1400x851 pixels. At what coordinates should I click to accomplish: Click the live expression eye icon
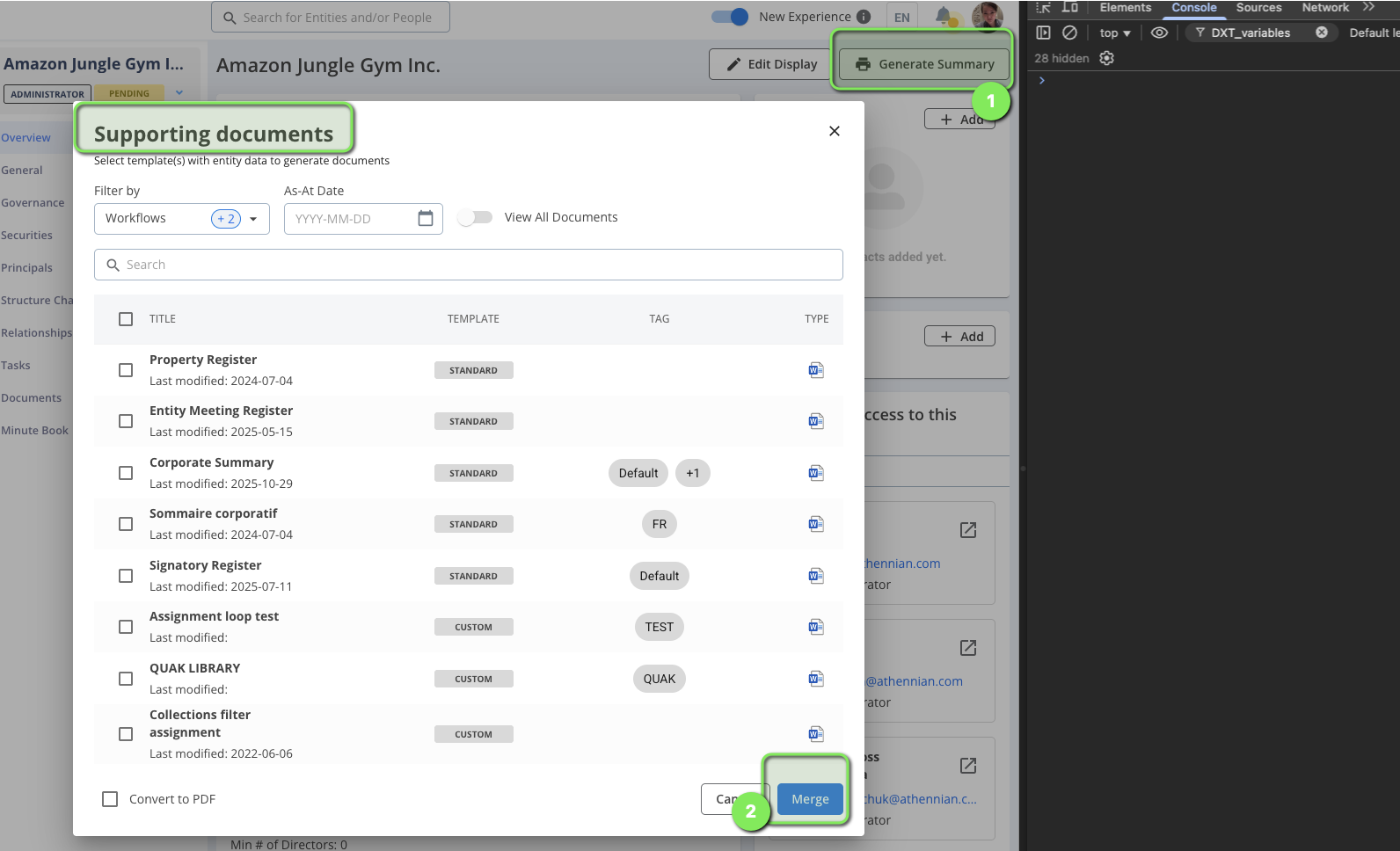[1159, 33]
